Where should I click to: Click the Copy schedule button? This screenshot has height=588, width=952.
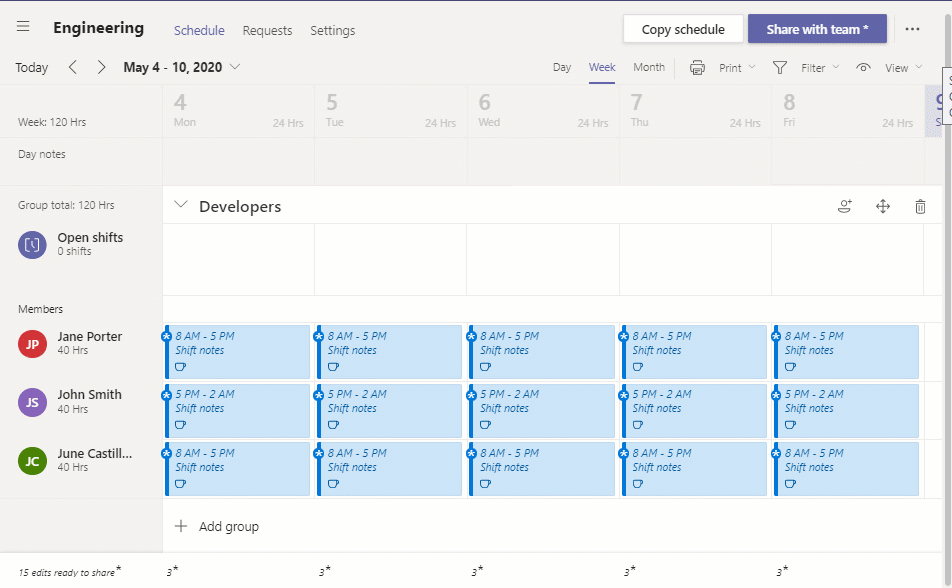coord(682,29)
